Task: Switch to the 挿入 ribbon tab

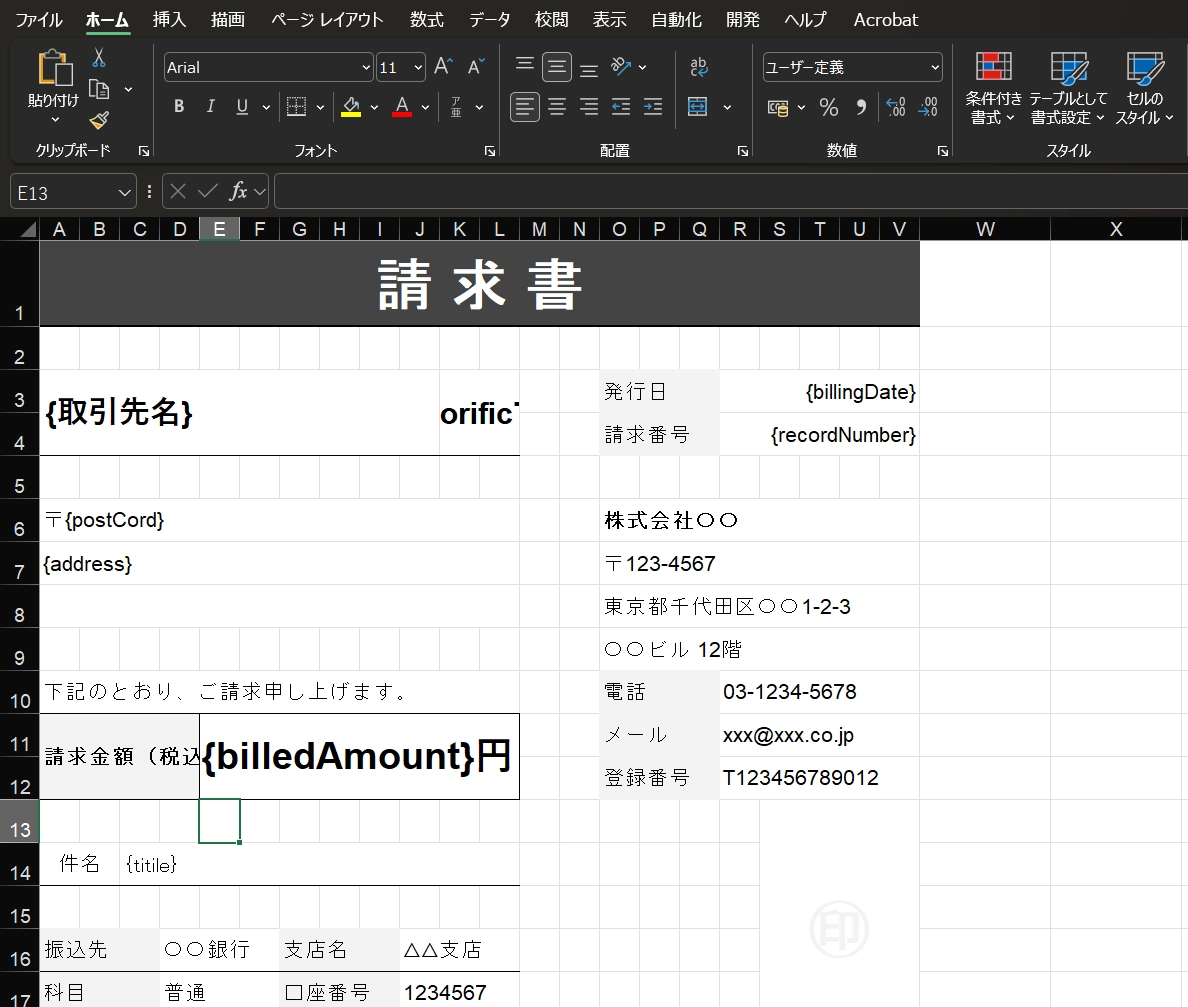Action: (x=169, y=20)
